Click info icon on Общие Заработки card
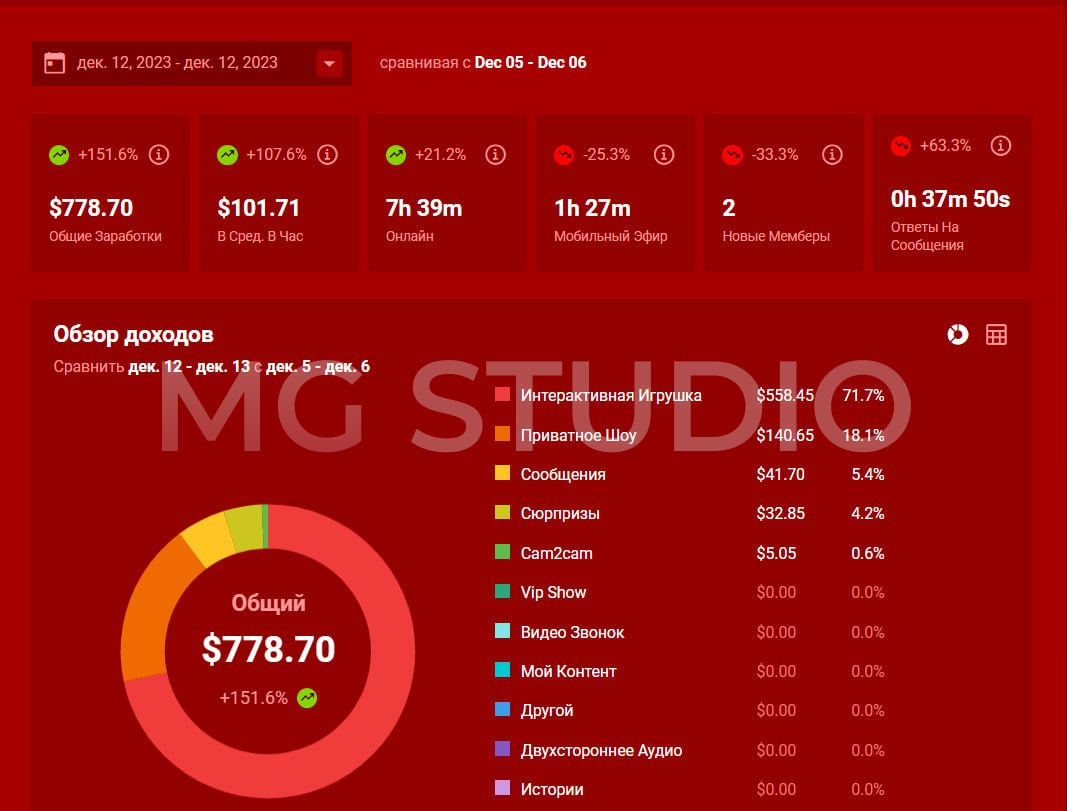Image resolution: width=1067 pixels, height=811 pixels. coord(158,155)
